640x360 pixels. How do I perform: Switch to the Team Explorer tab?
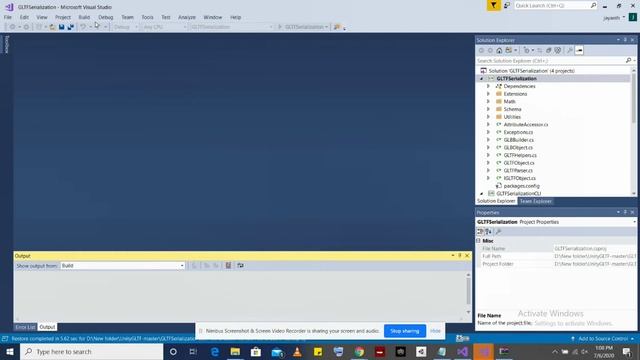(x=536, y=201)
